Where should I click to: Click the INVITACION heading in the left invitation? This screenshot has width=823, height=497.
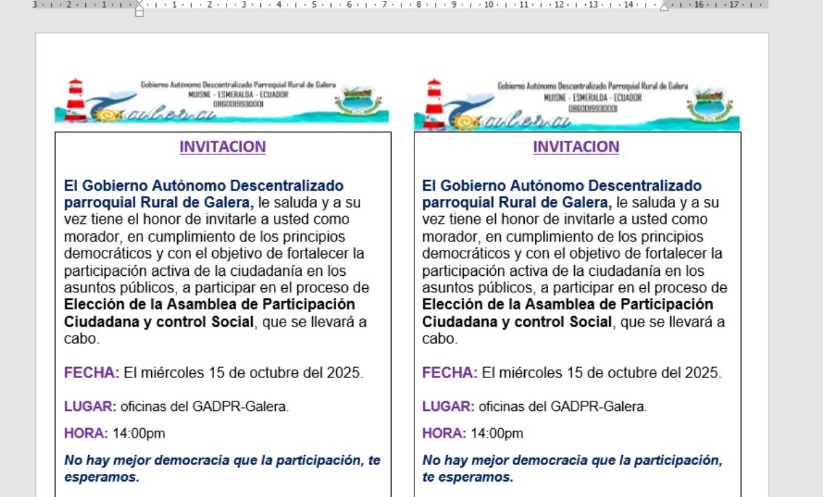click(x=222, y=147)
